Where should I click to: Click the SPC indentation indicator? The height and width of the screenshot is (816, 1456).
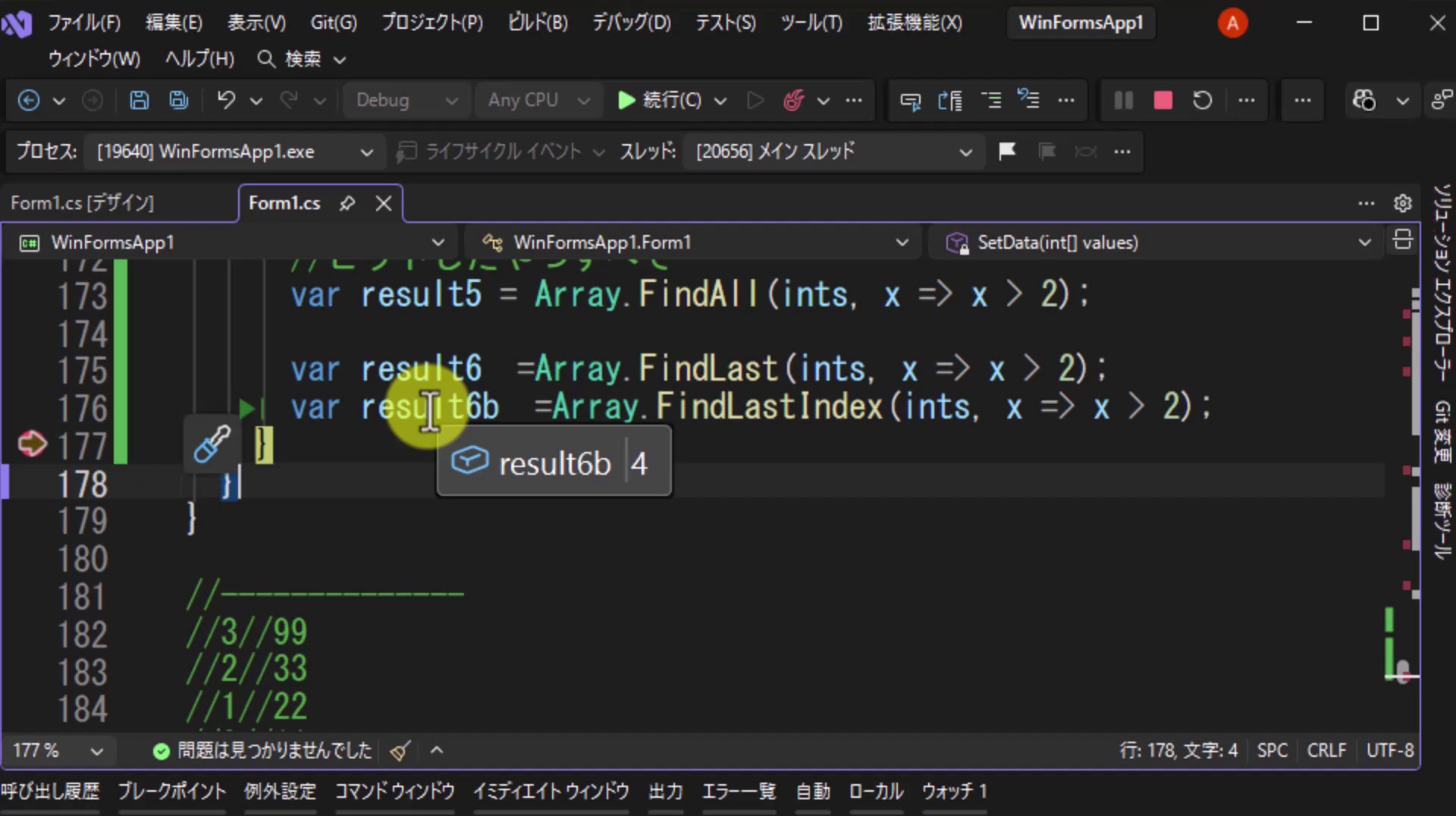[1272, 751]
